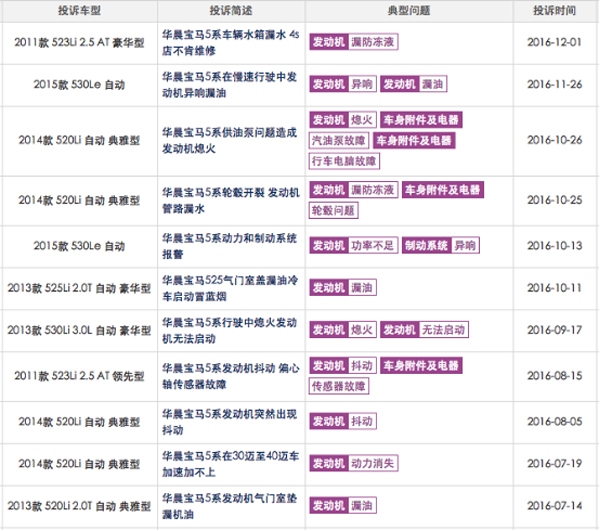Screen dimensions: 600x531
Task: Click the date 2016-08-05
Action: [x=554, y=422]
